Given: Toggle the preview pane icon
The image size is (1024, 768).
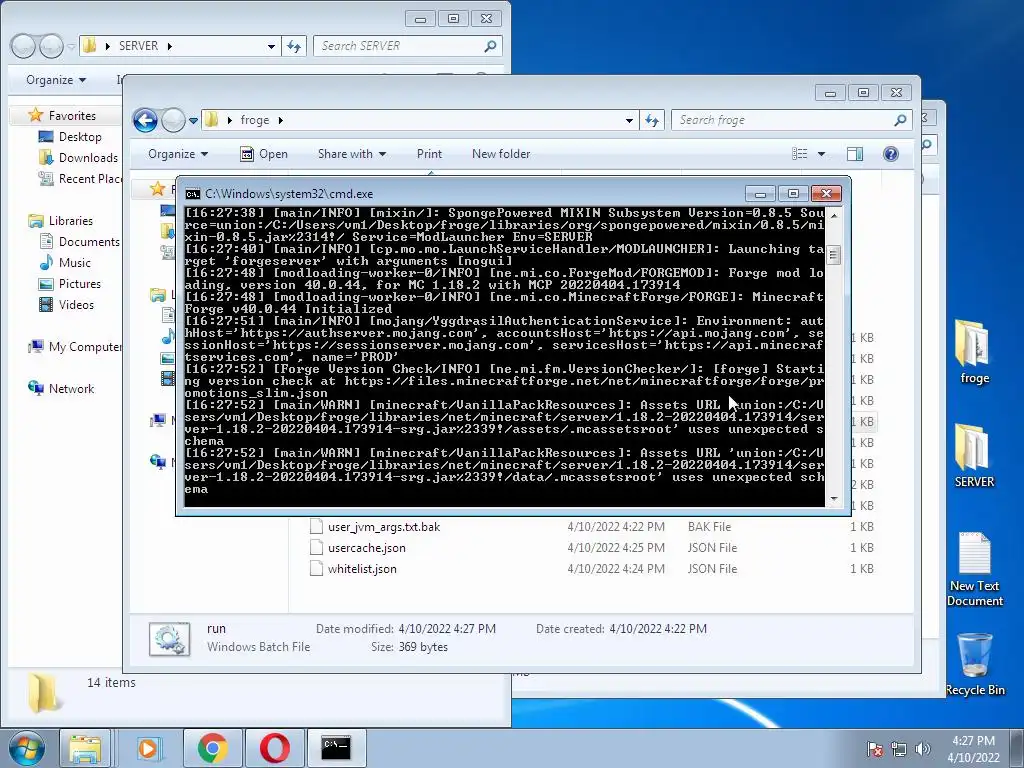Looking at the screenshot, I should pyautogui.click(x=855, y=154).
